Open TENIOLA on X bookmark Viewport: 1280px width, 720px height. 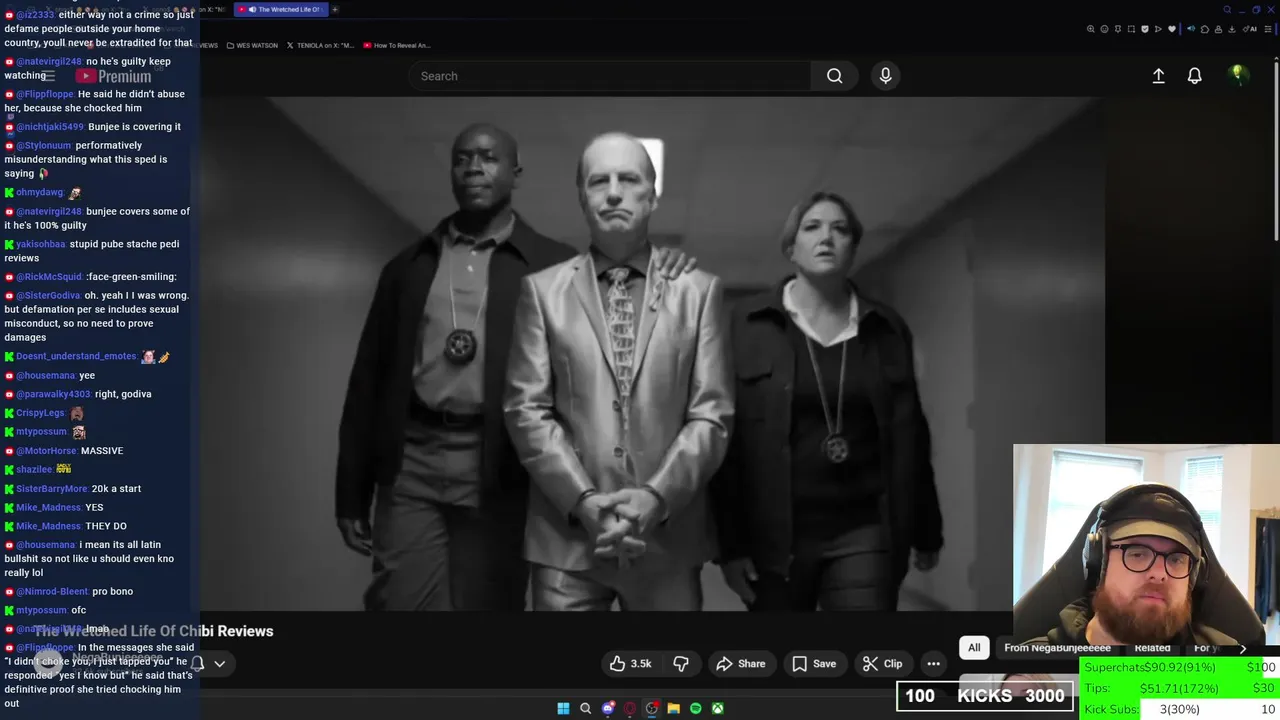320,45
